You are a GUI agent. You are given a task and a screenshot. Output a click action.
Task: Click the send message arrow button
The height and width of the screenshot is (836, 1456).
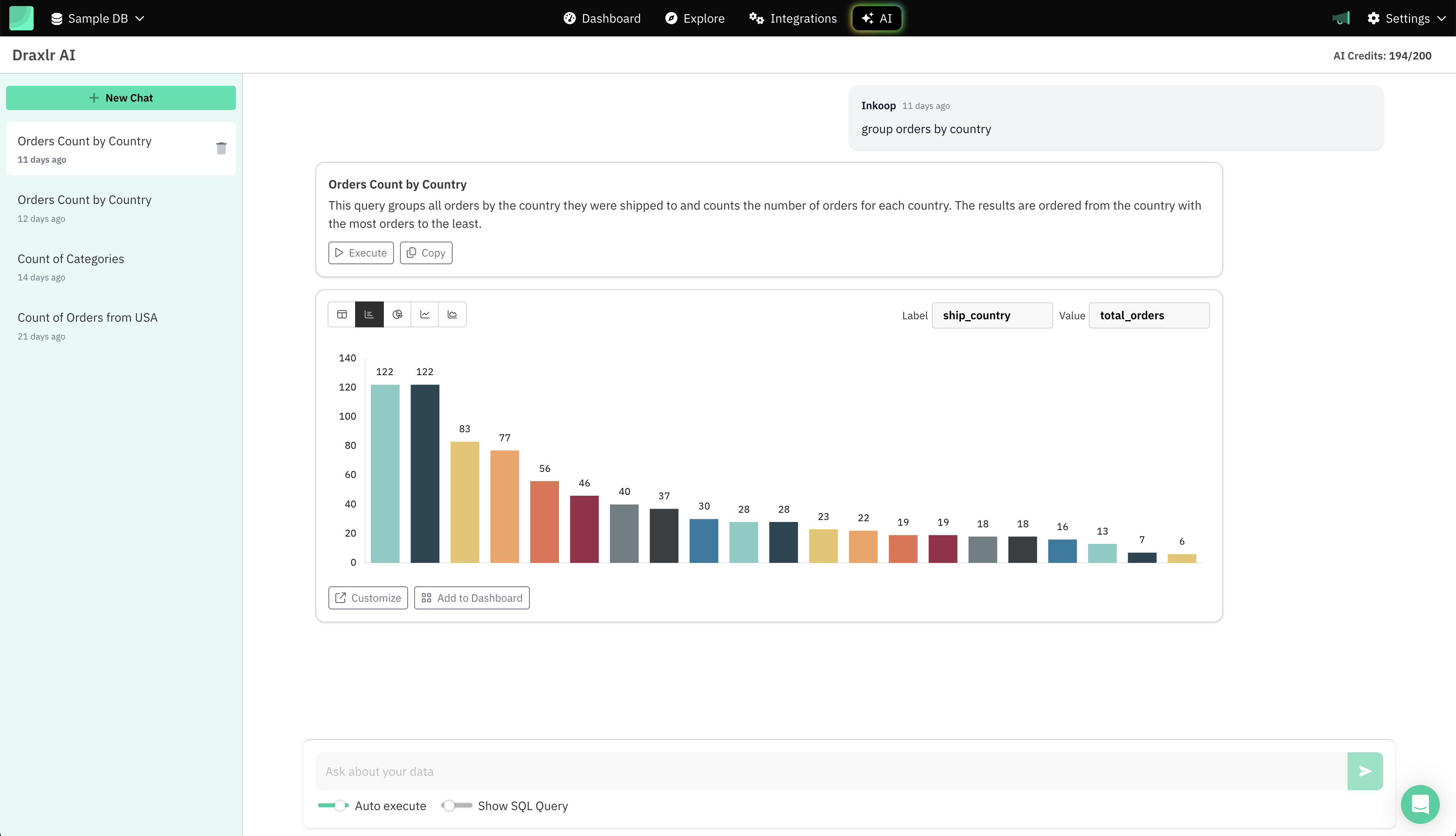(x=1365, y=771)
